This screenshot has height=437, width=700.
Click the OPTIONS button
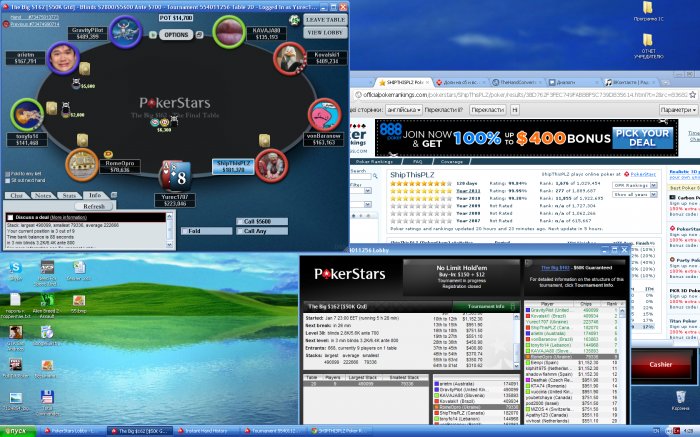point(176,35)
